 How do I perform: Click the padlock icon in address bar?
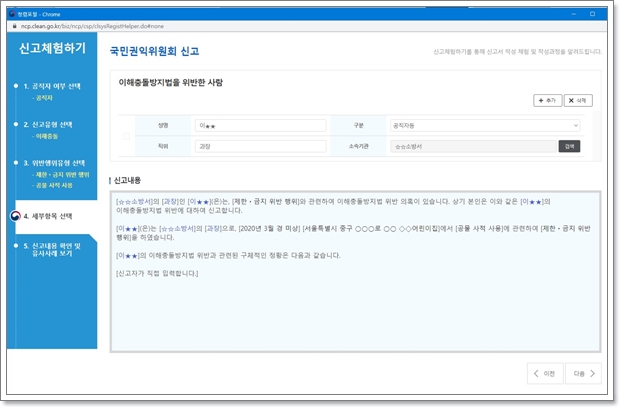[x=15, y=26]
